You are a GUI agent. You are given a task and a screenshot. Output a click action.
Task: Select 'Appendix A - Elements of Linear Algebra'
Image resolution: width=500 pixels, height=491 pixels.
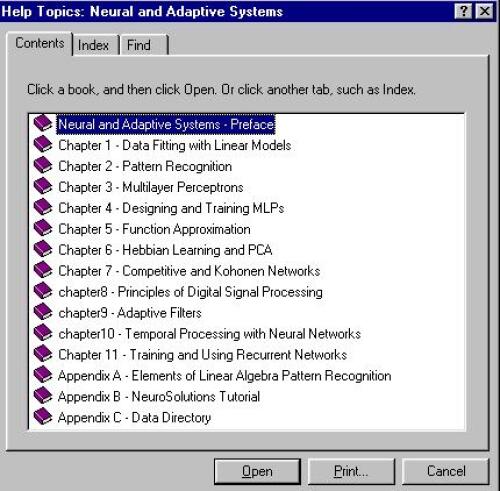[224, 376]
